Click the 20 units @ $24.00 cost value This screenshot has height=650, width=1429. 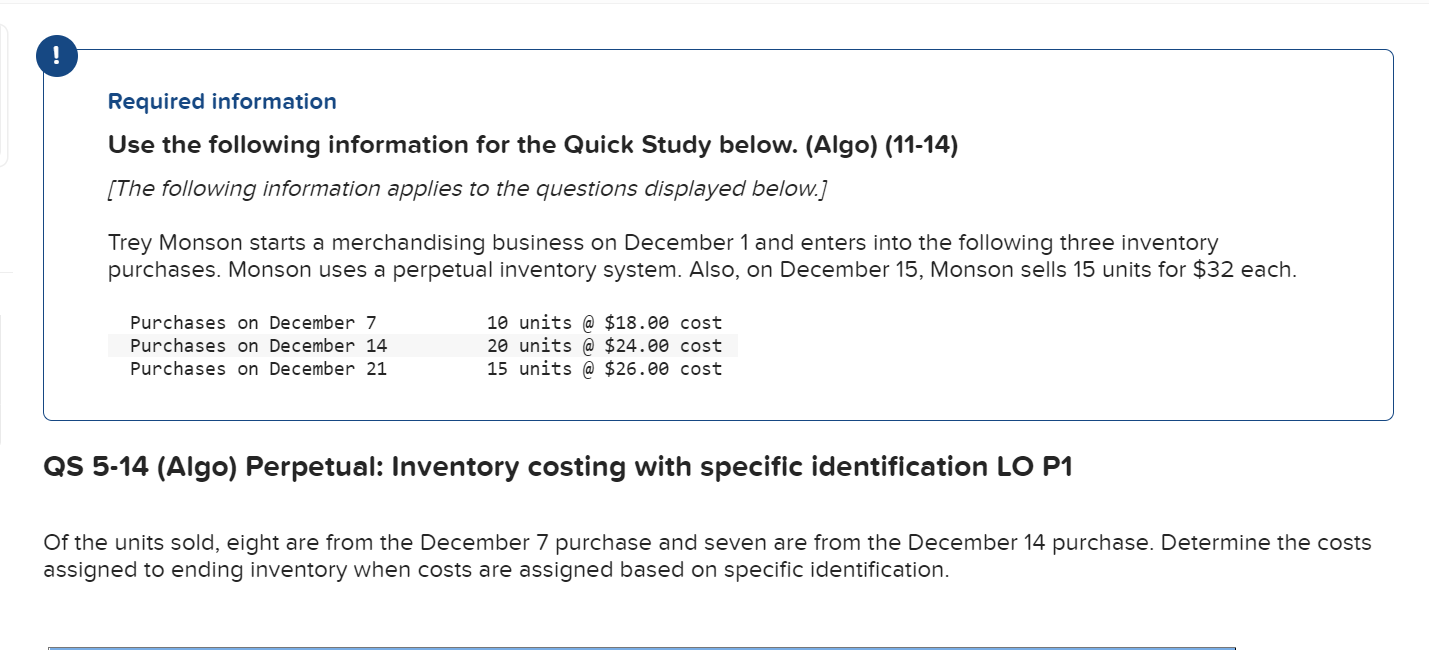pyautogui.click(x=604, y=346)
